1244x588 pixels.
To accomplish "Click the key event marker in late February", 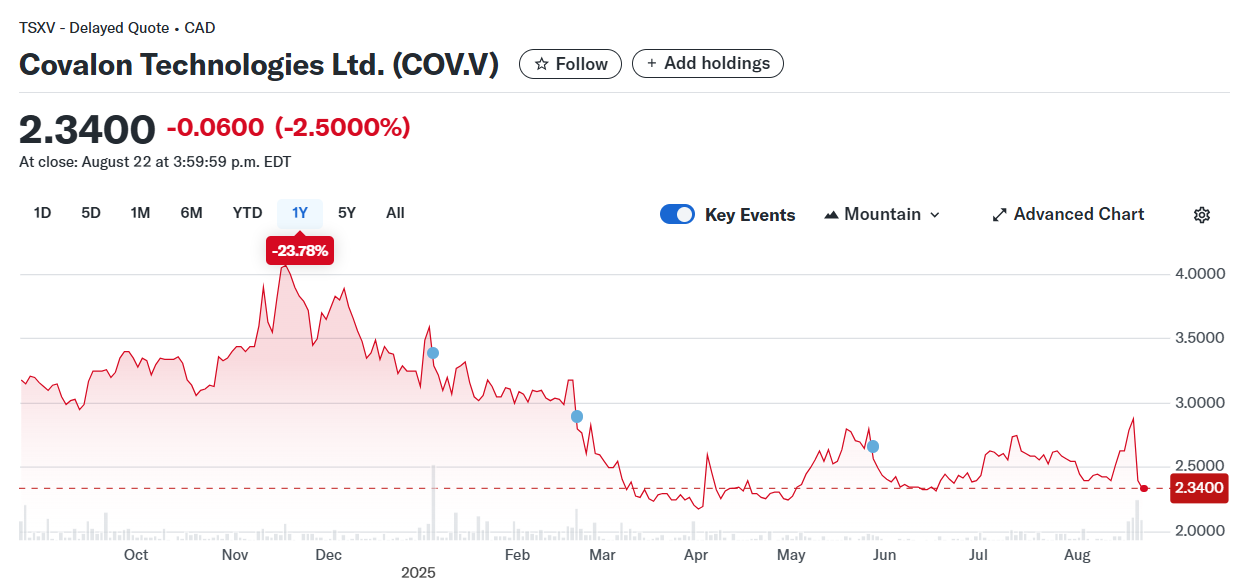I will (576, 416).
